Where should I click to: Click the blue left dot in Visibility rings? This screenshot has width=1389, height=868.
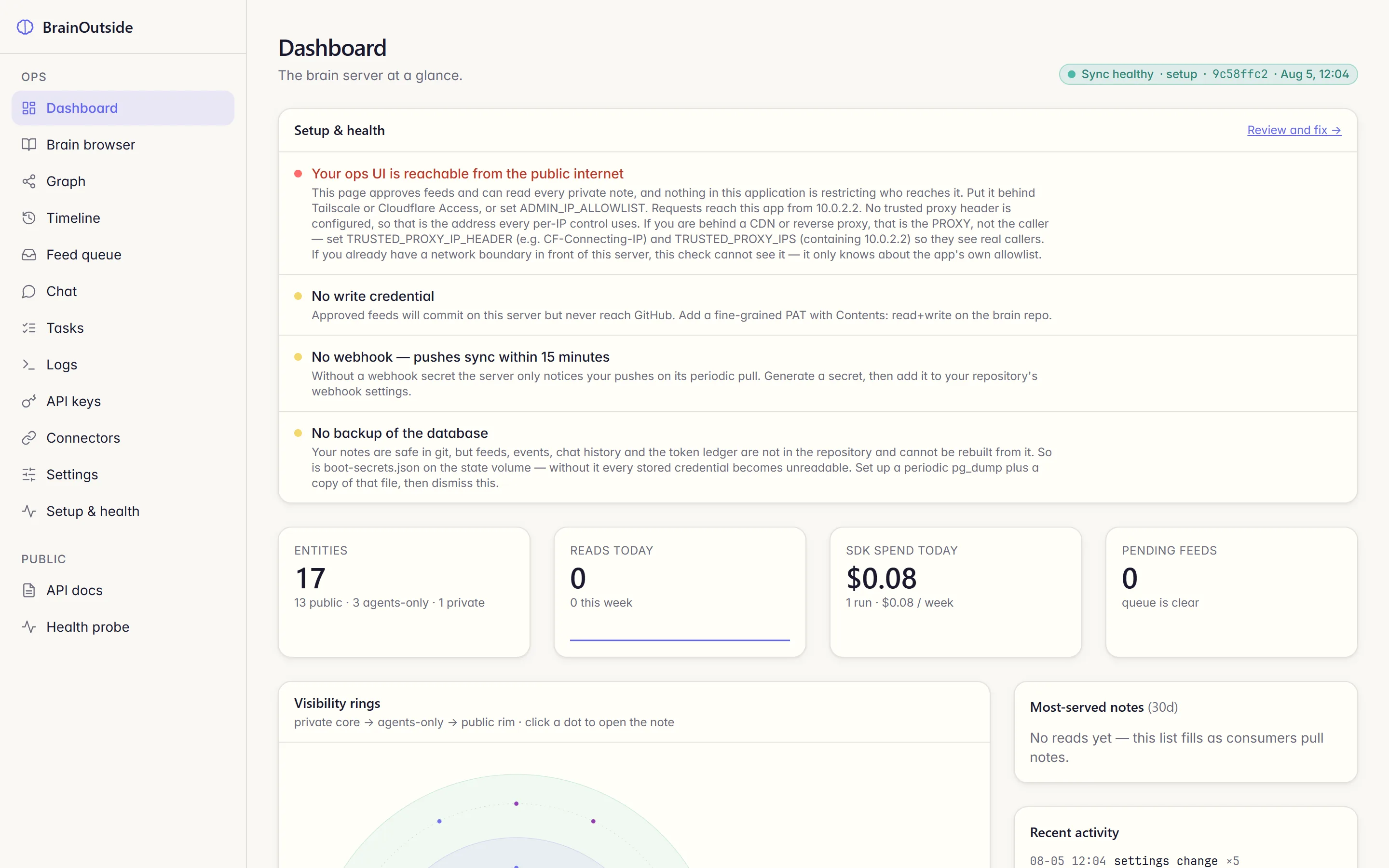440,821
